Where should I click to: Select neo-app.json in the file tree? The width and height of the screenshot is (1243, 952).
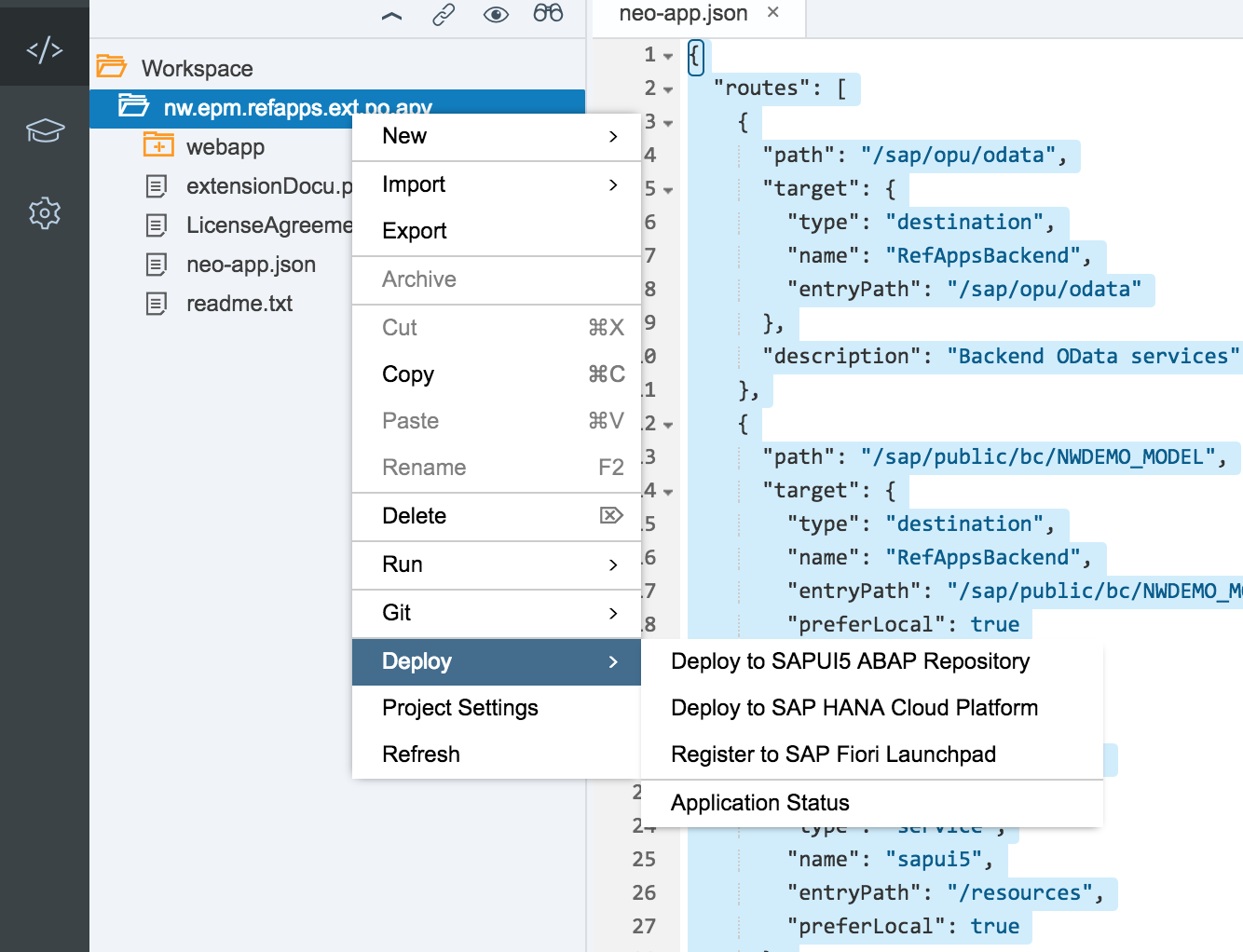pyautogui.click(x=251, y=265)
